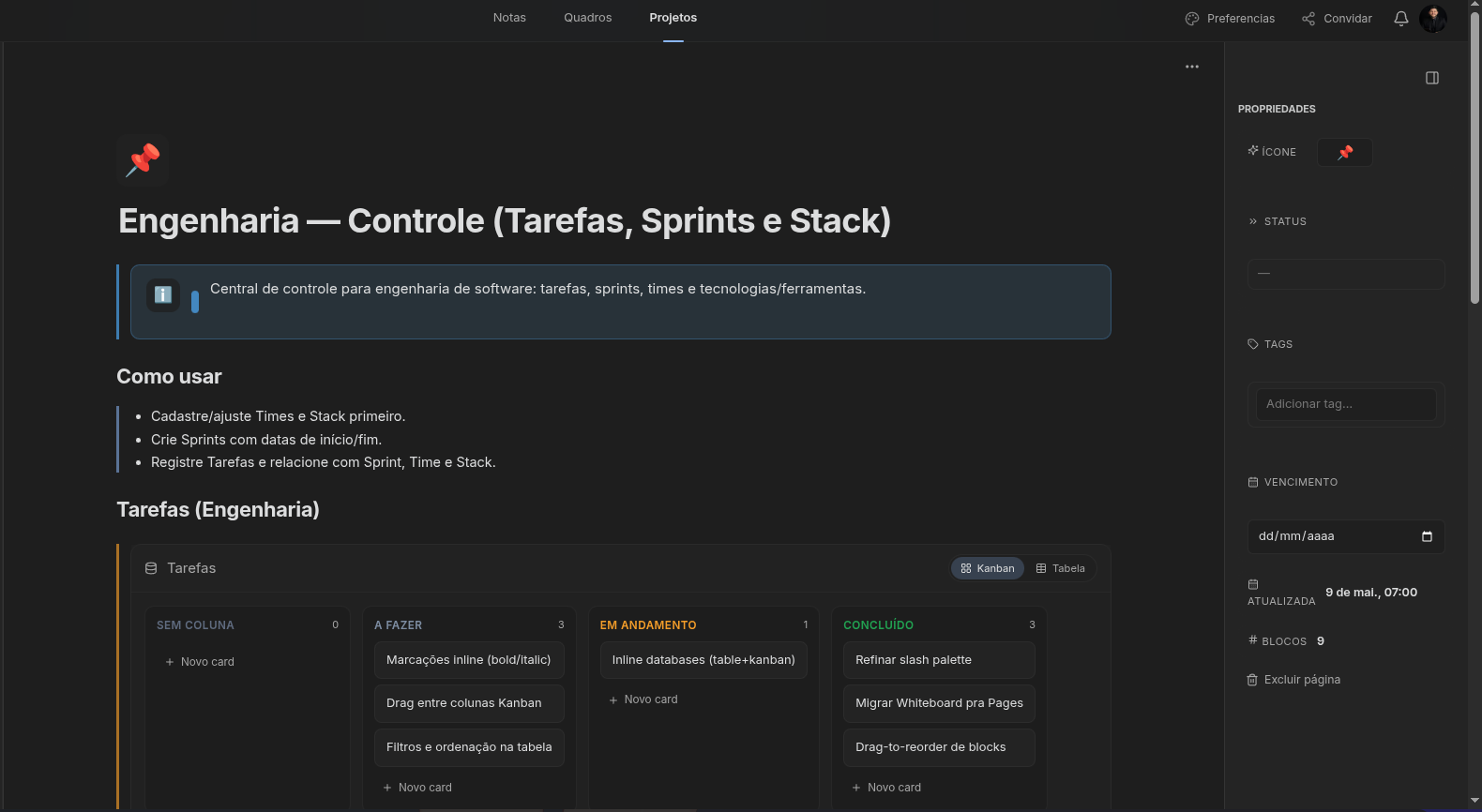Open card Drag-to-reorder de blocks

pyautogui.click(x=939, y=747)
